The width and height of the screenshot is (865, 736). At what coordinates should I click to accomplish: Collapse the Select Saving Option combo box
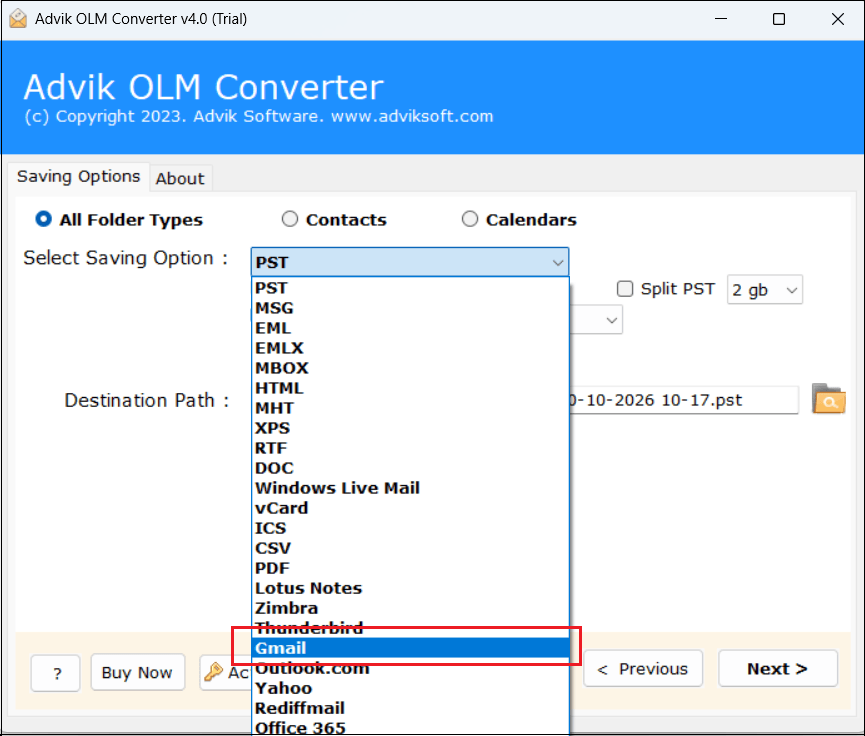(x=410, y=262)
